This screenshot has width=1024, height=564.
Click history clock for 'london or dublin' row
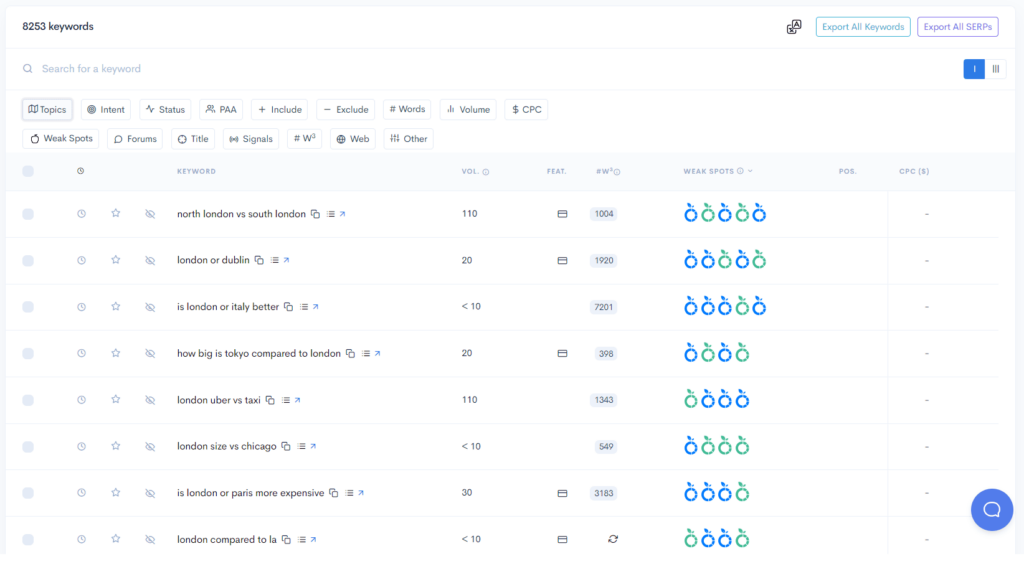click(x=82, y=260)
